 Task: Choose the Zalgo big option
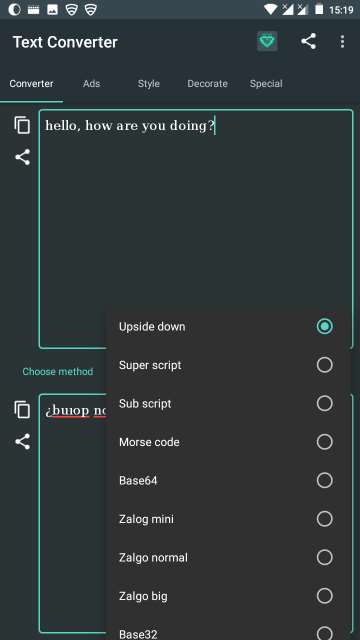click(229, 596)
